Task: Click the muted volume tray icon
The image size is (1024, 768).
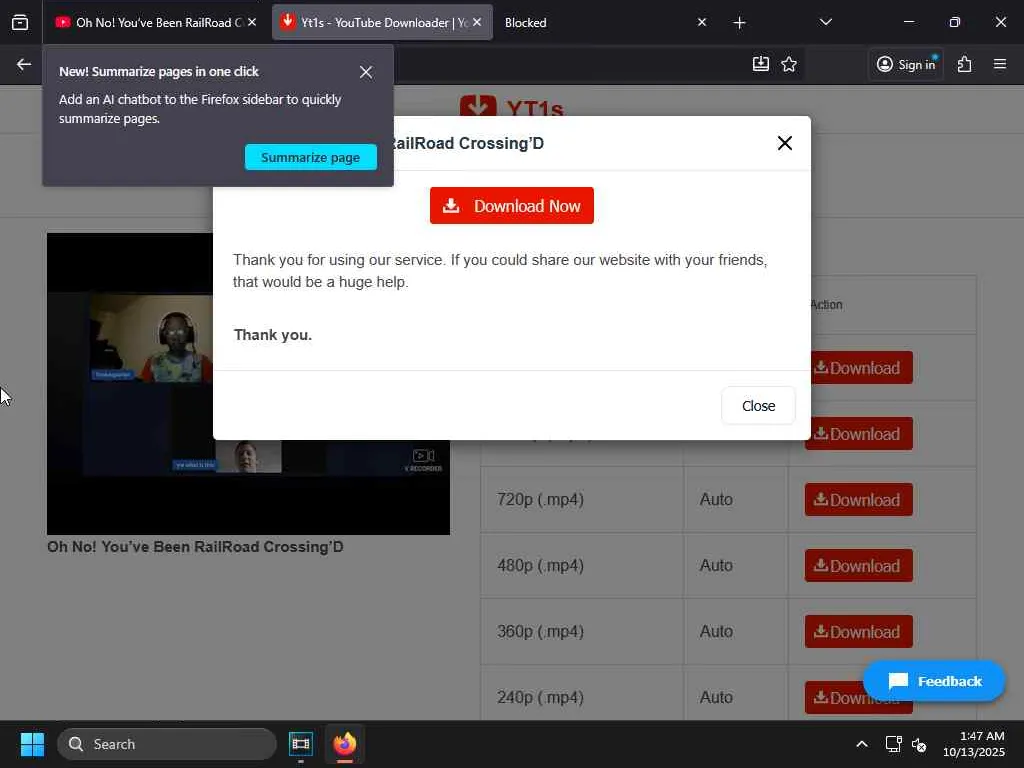Action: click(x=919, y=744)
